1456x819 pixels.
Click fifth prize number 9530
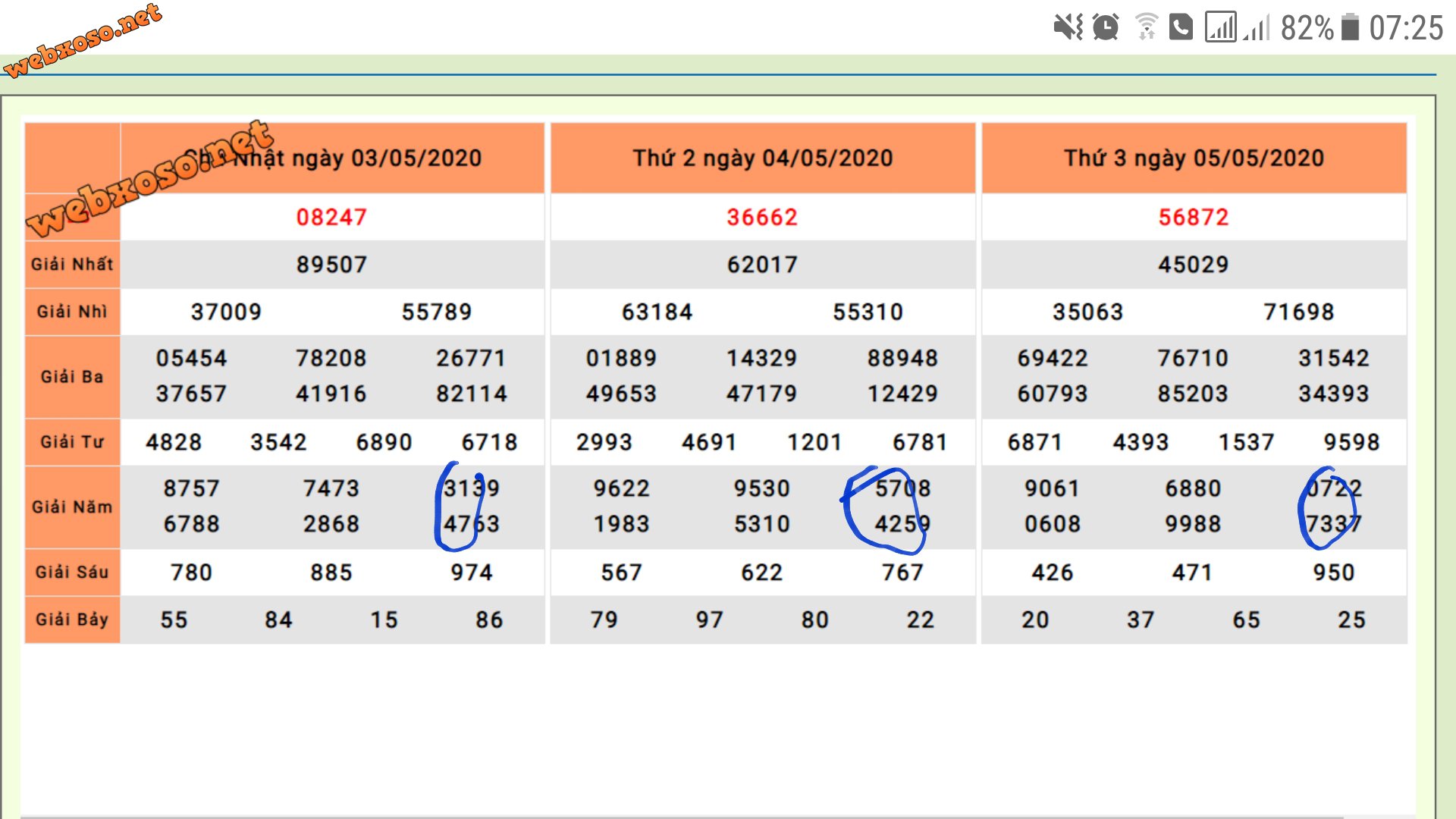[x=762, y=488]
